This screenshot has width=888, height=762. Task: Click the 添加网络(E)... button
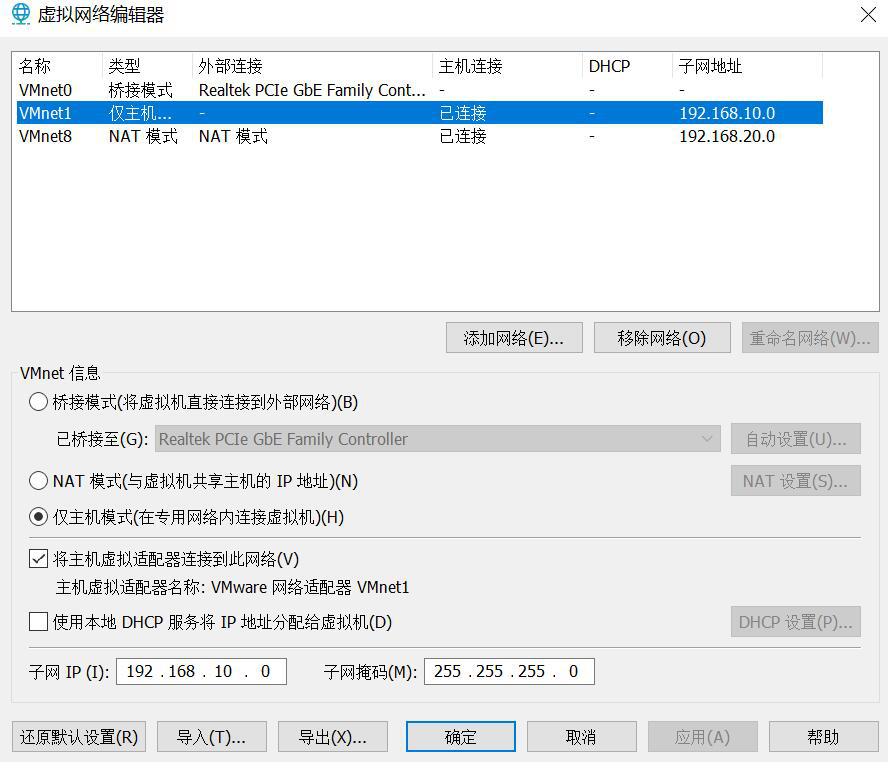pyautogui.click(x=514, y=338)
